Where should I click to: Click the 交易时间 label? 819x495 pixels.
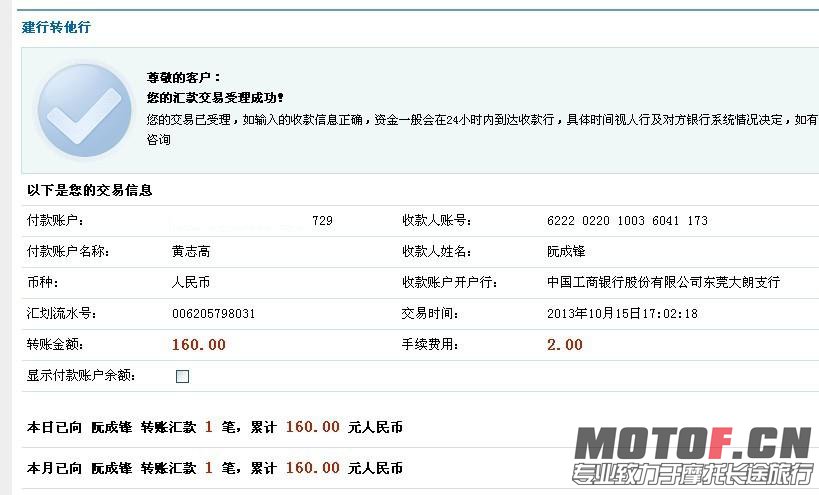tap(430, 313)
